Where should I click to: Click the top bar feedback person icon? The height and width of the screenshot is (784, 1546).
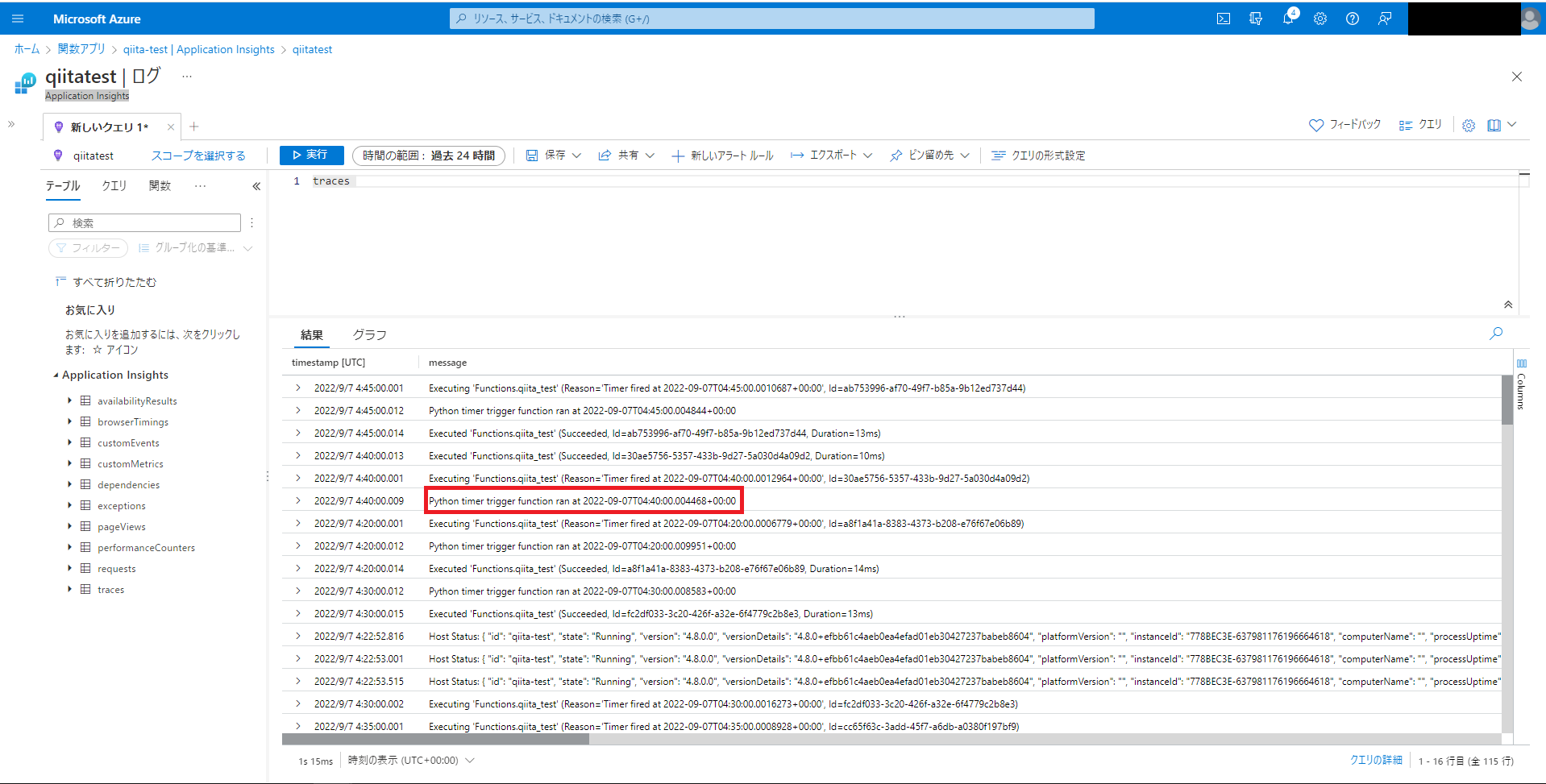tap(1385, 19)
